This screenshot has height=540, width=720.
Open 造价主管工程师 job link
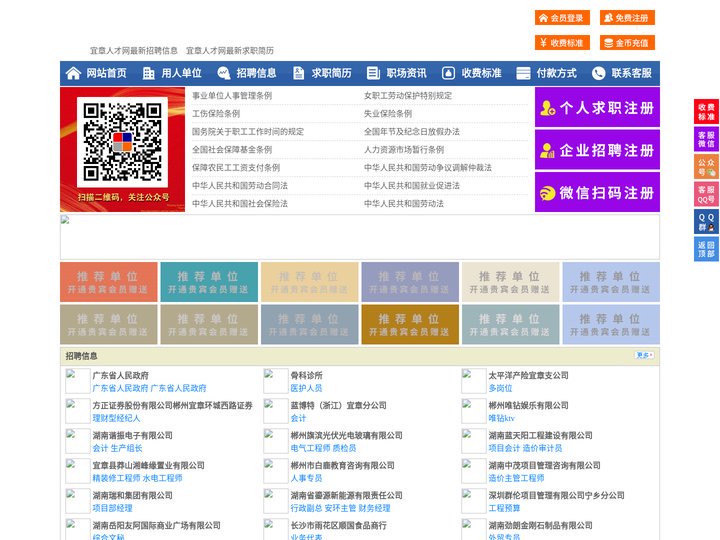tap(516, 478)
